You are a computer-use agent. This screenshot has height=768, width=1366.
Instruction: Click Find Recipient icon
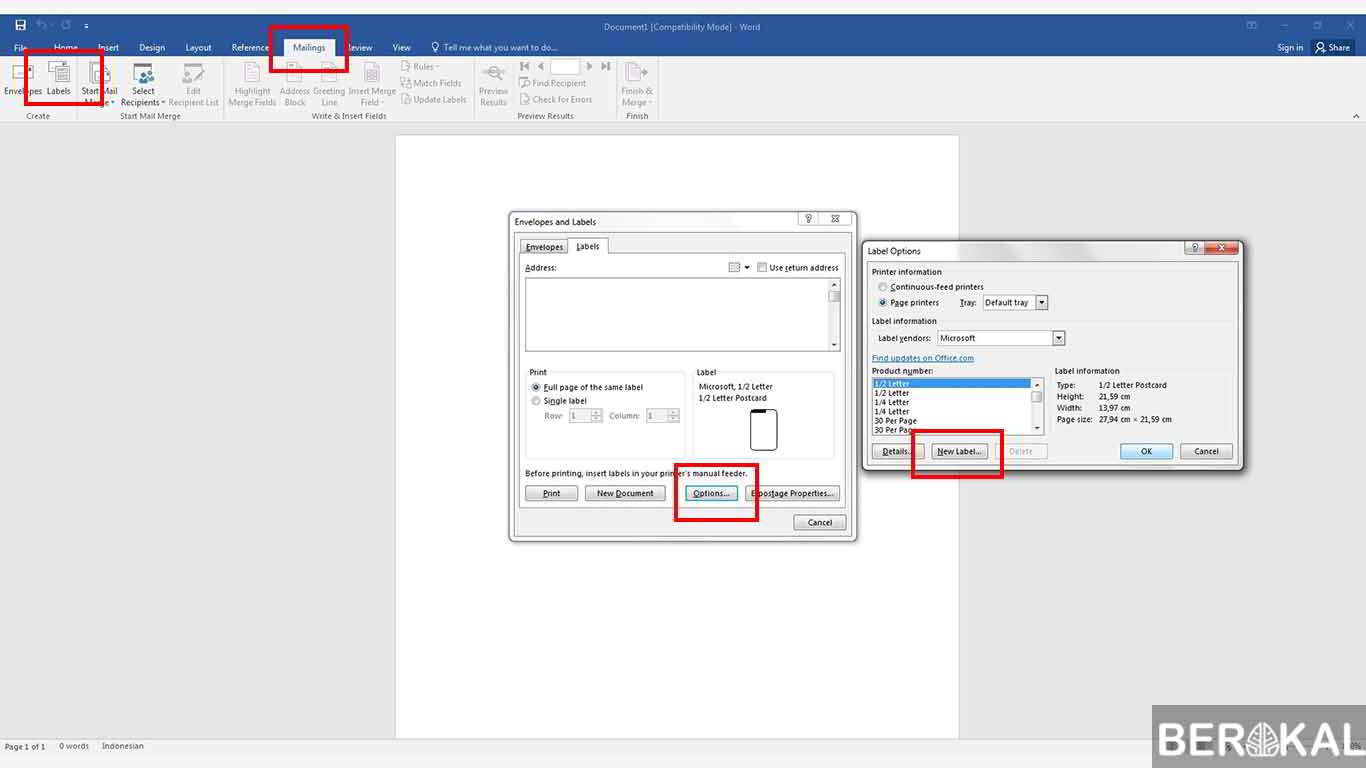[x=552, y=83]
